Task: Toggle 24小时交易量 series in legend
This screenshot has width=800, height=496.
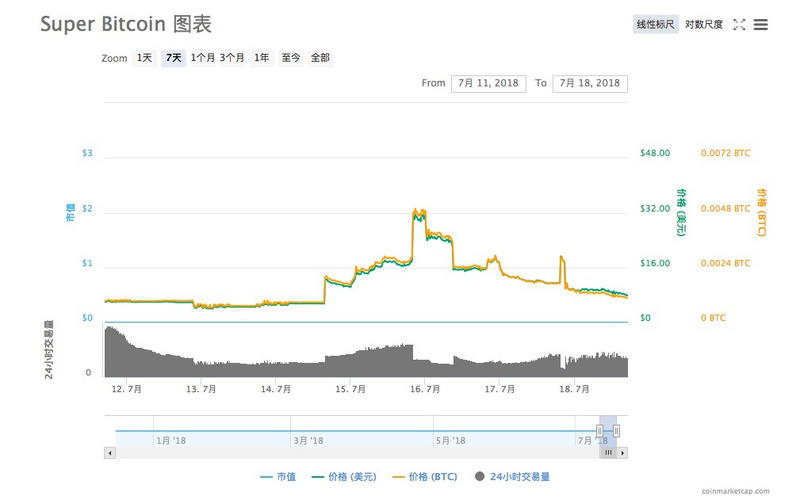Action: click(512, 477)
